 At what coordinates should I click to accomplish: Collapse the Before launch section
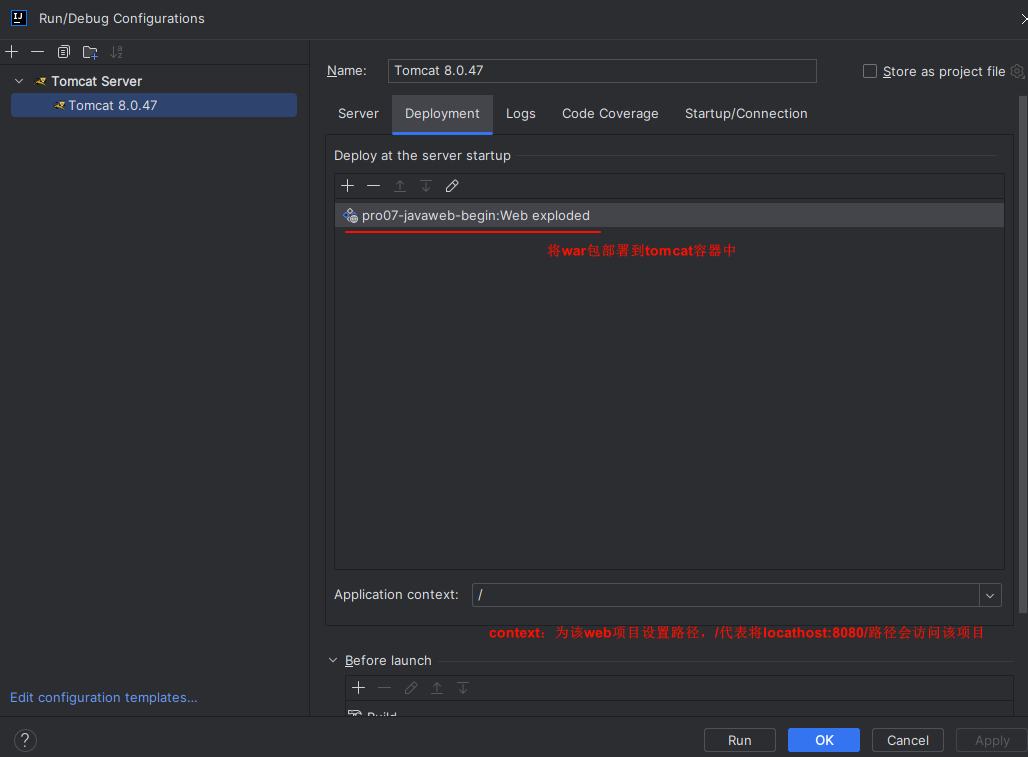(x=333, y=660)
